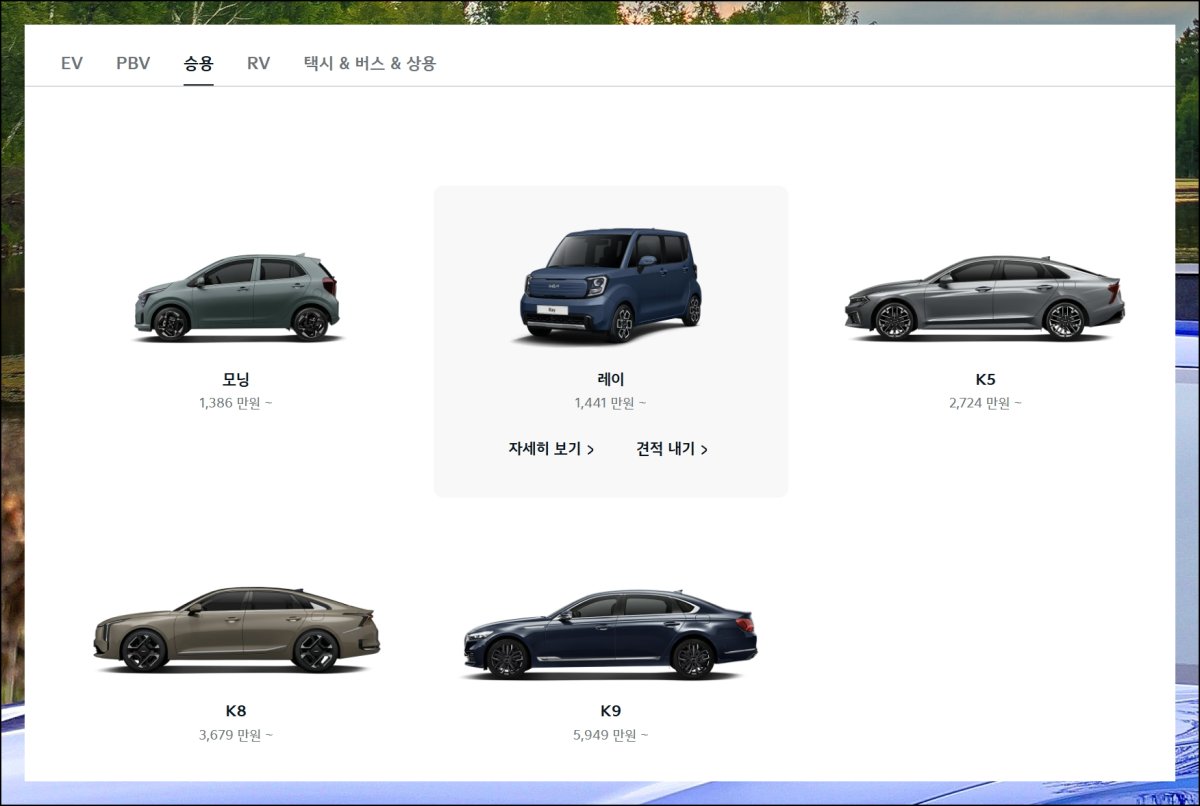
Task: Select the 모닝 car image
Action: point(237,297)
